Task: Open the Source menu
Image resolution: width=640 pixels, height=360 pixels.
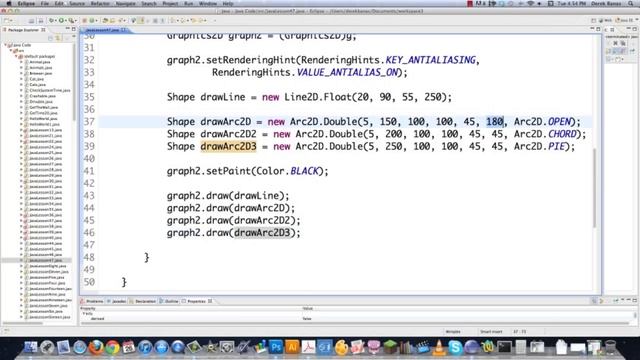Action: pyautogui.click(x=77, y=4)
